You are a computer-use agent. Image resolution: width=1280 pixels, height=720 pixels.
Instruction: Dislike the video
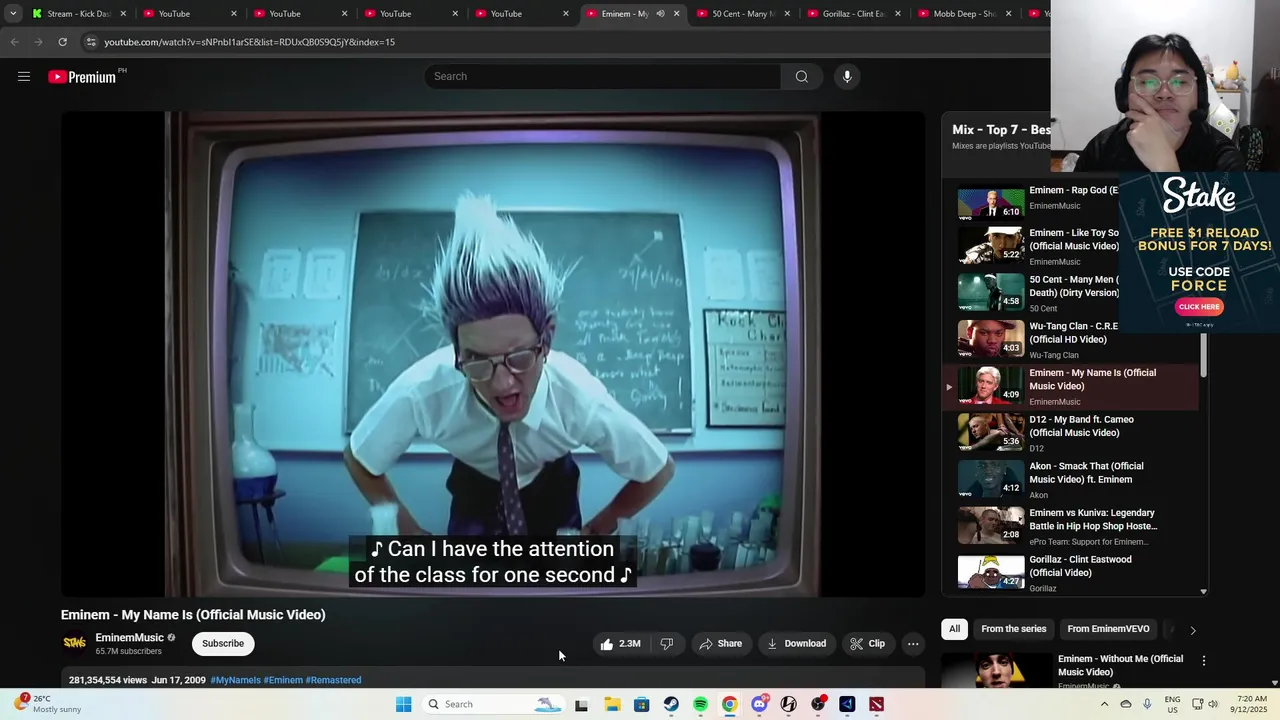[666, 644]
